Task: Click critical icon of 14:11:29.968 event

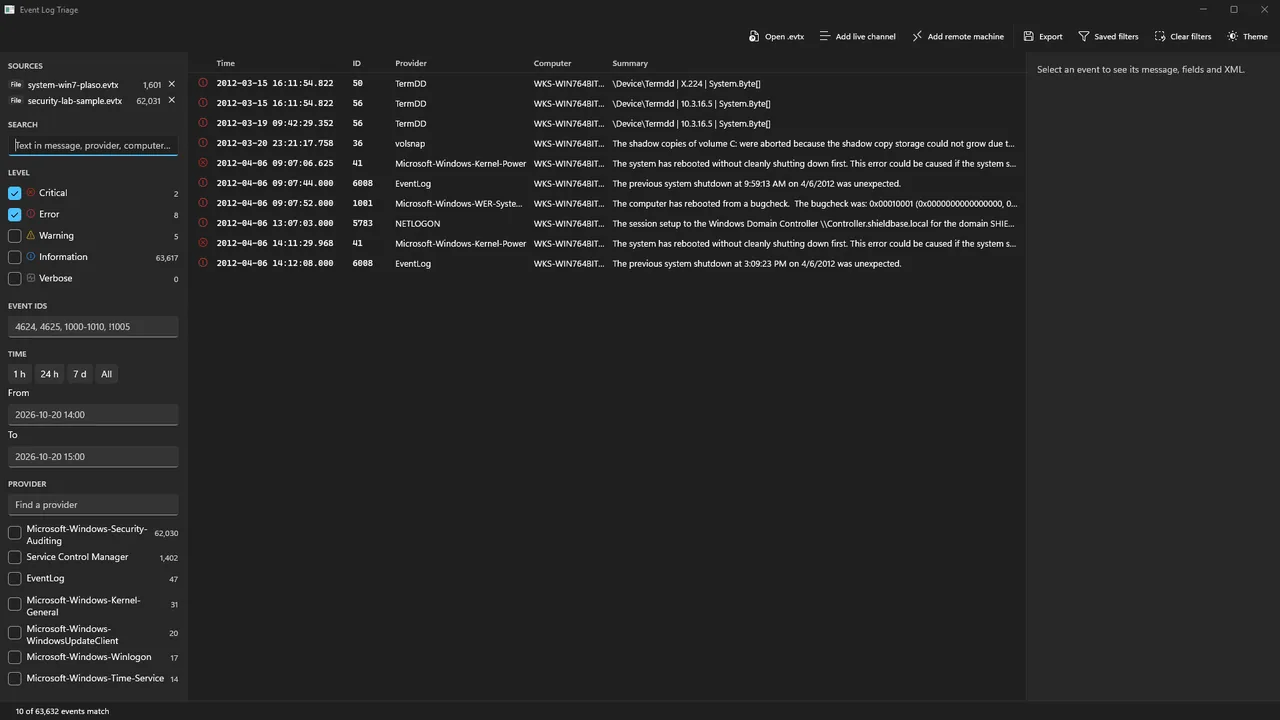Action: pos(203,243)
